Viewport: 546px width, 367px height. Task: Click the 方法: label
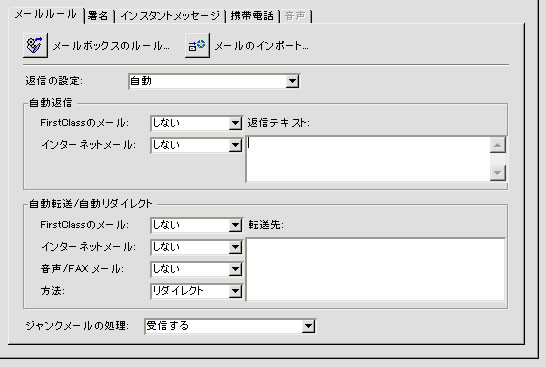pos(53,291)
